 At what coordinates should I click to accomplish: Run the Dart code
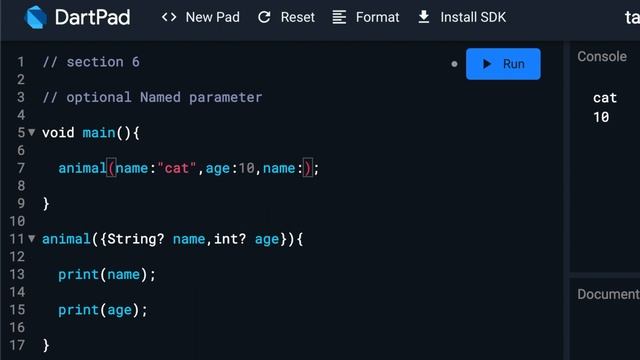(x=503, y=64)
